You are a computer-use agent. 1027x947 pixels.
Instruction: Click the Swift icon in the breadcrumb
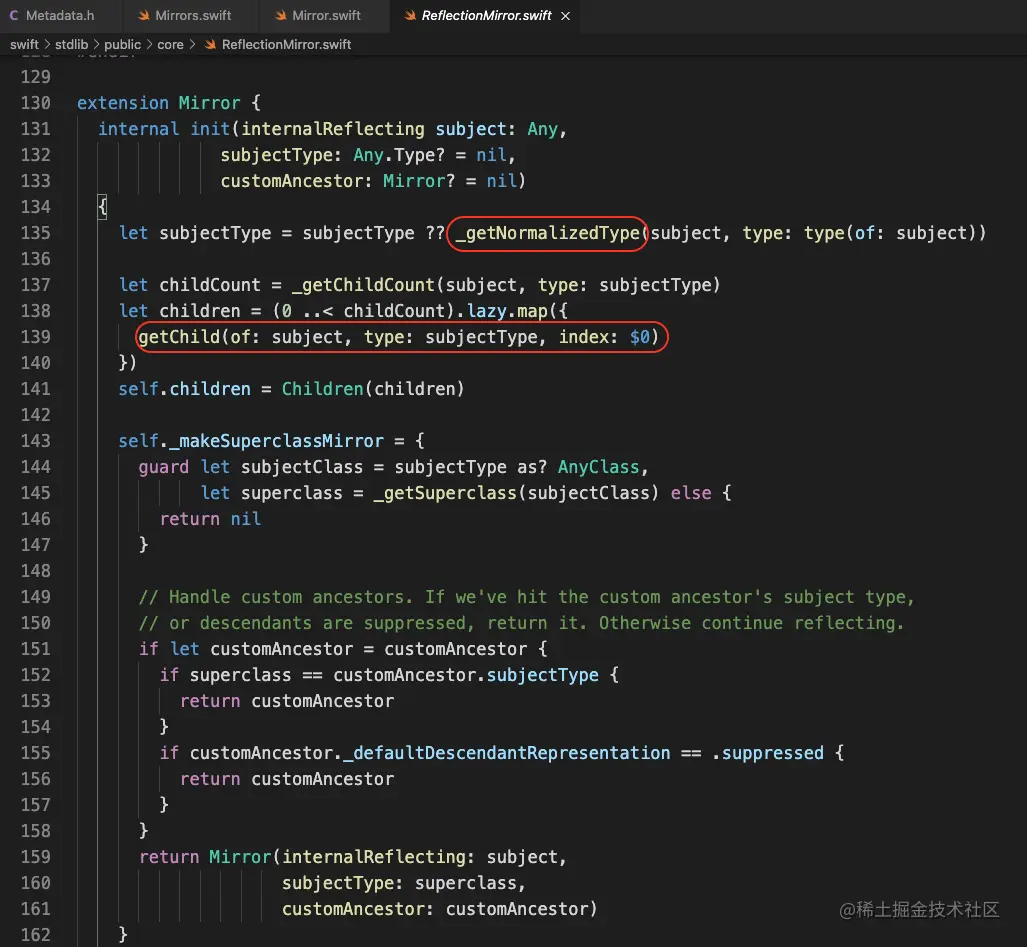[x=210, y=45]
